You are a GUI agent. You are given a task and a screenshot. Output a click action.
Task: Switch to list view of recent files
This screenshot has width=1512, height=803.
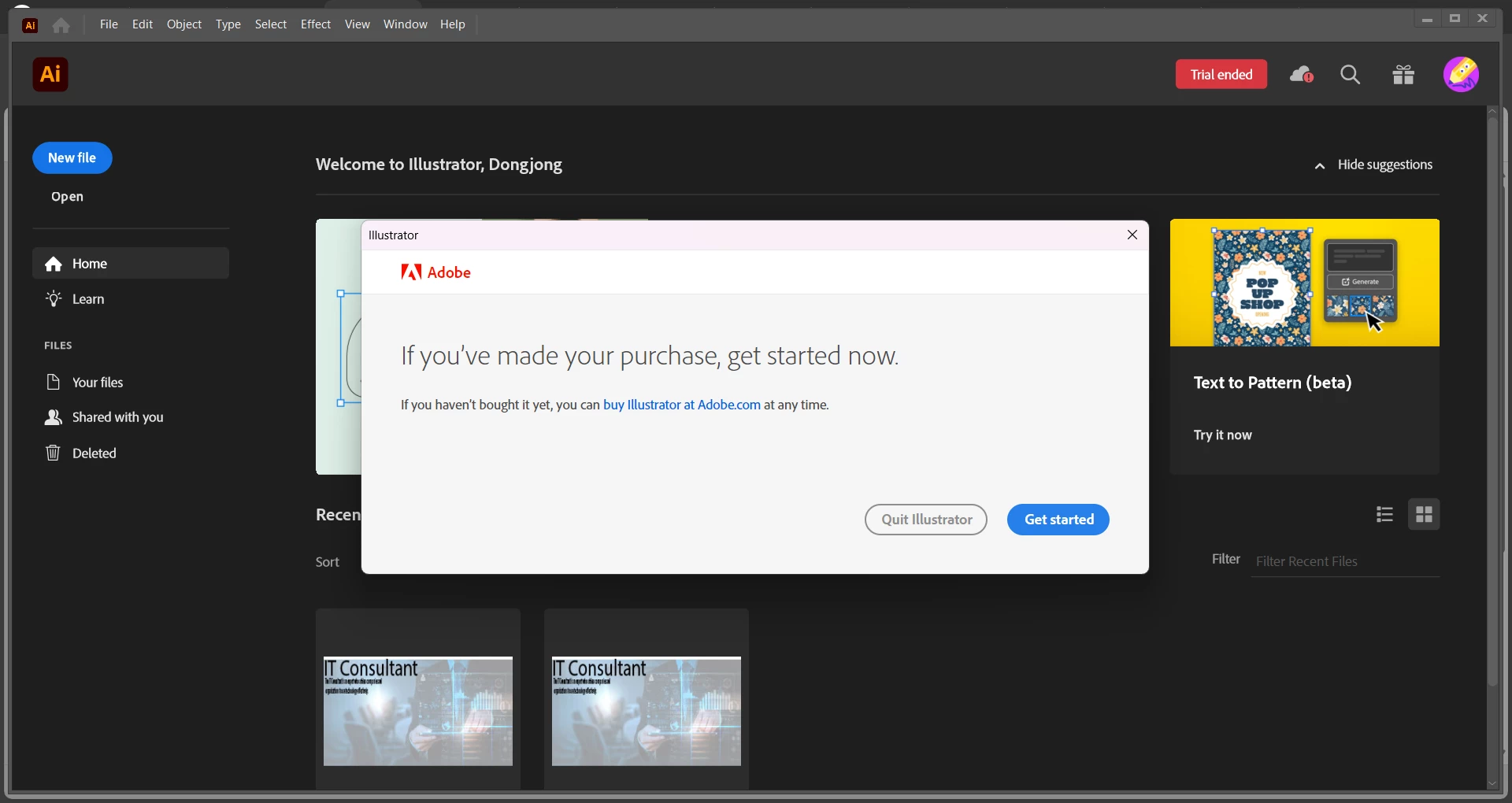click(1385, 515)
